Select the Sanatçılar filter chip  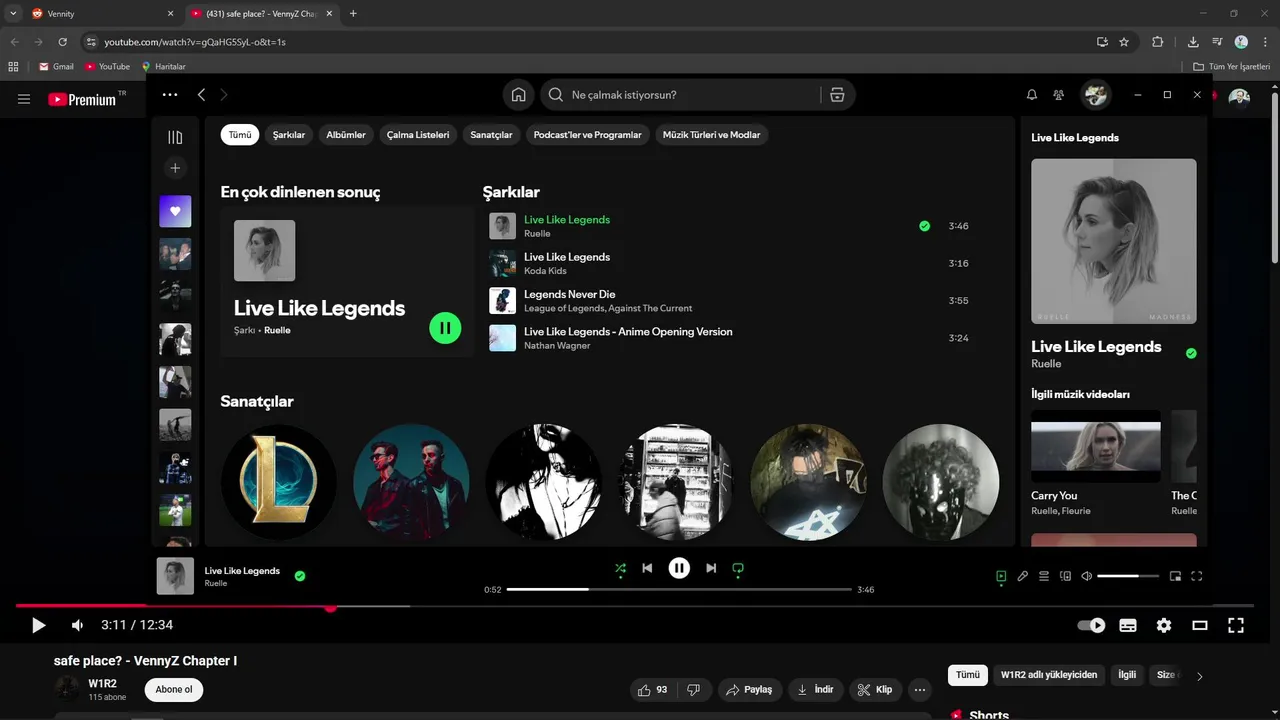click(491, 135)
